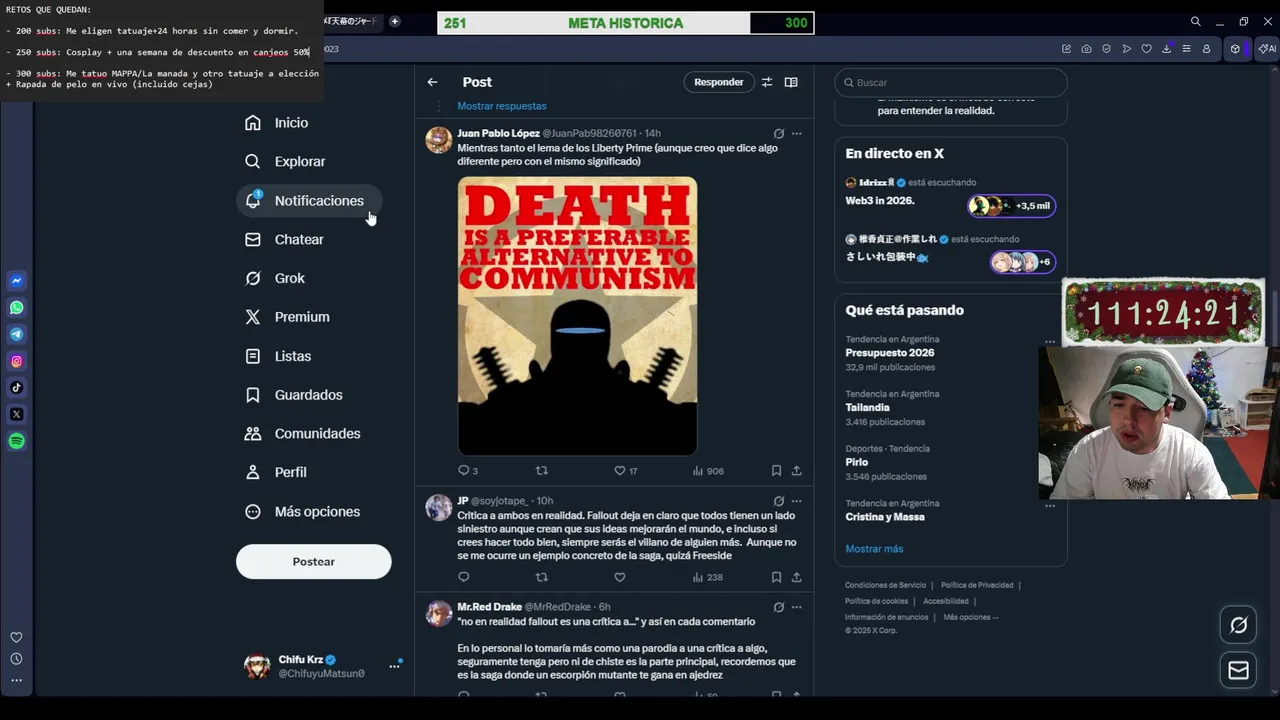This screenshot has height=720, width=1280.
Task: Add page to bookmarks with heart icon
Action: click(1146, 49)
